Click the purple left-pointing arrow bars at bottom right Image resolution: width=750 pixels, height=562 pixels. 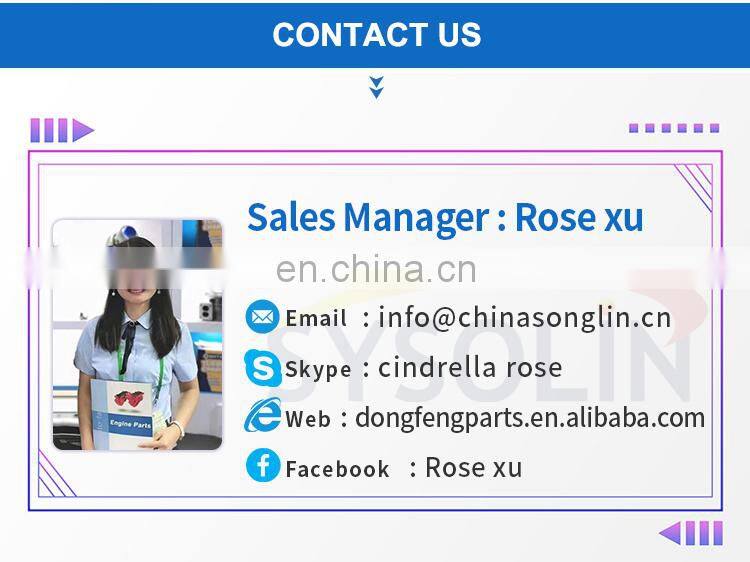pos(691,533)
